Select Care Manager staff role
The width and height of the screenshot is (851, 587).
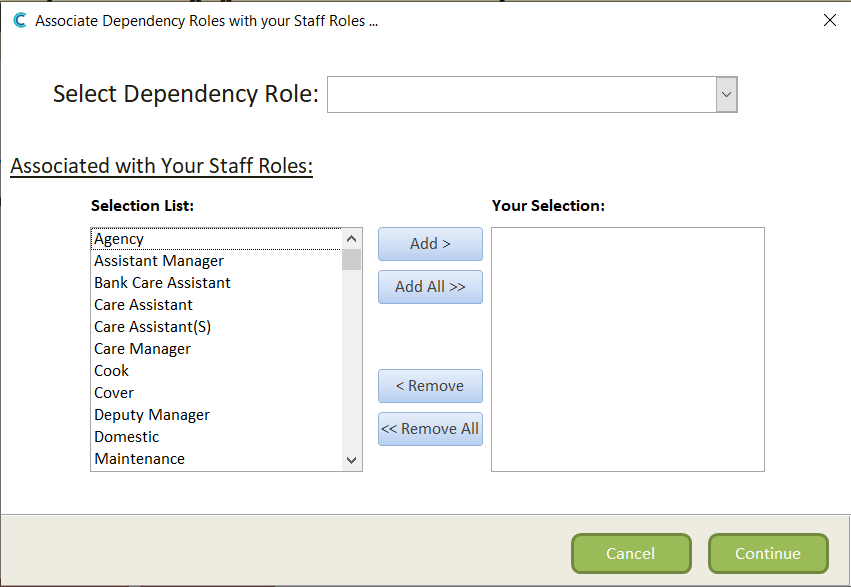coord(142,349)
